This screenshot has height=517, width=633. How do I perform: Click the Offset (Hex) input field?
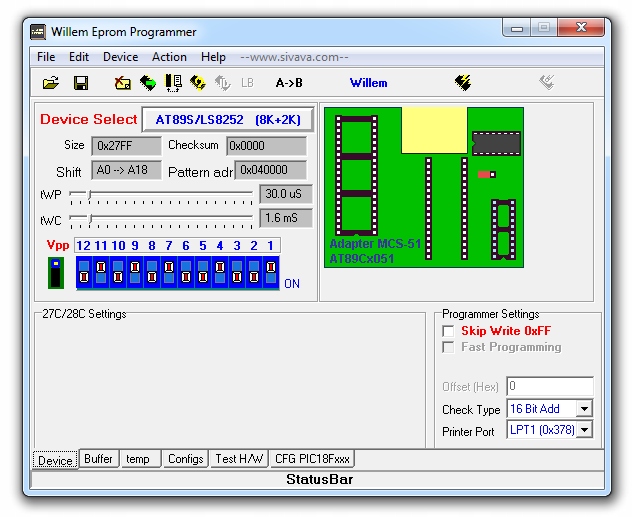point(550,386)
